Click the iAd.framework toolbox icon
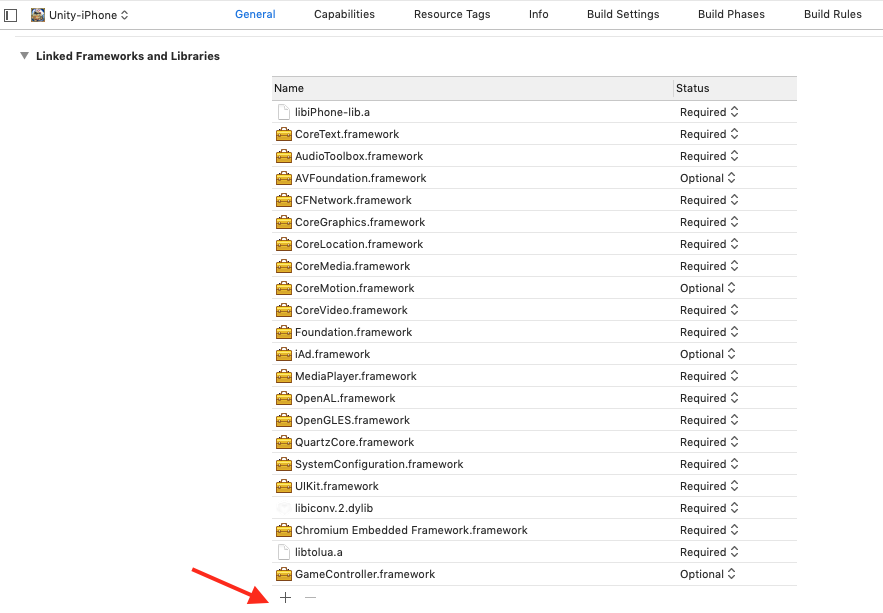Screen dimensions: 883x613 click(x=284, y=354)
